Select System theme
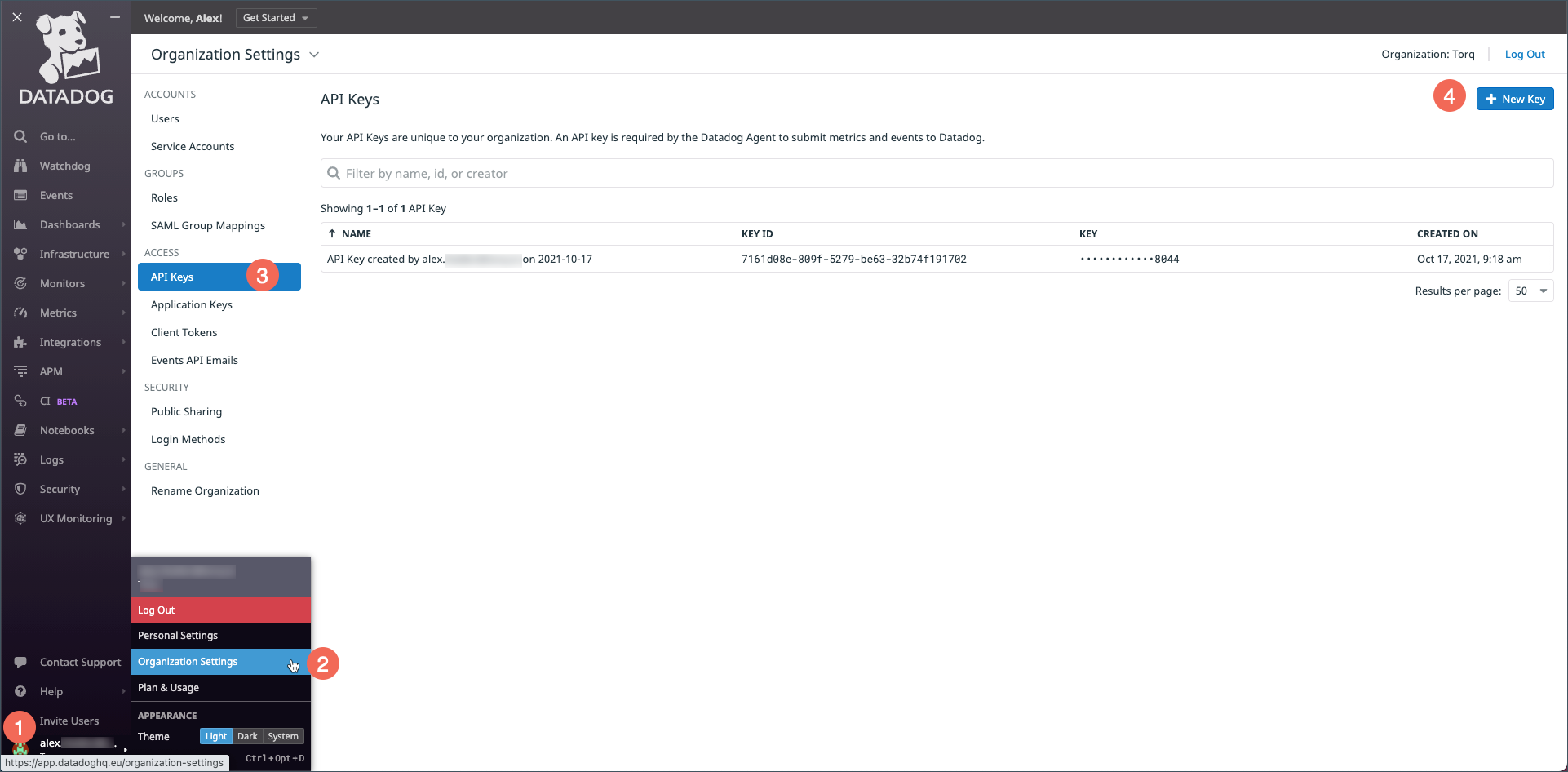Image resolution: width=1568 pixels, height=772 pixels. [x=283, y=736]
